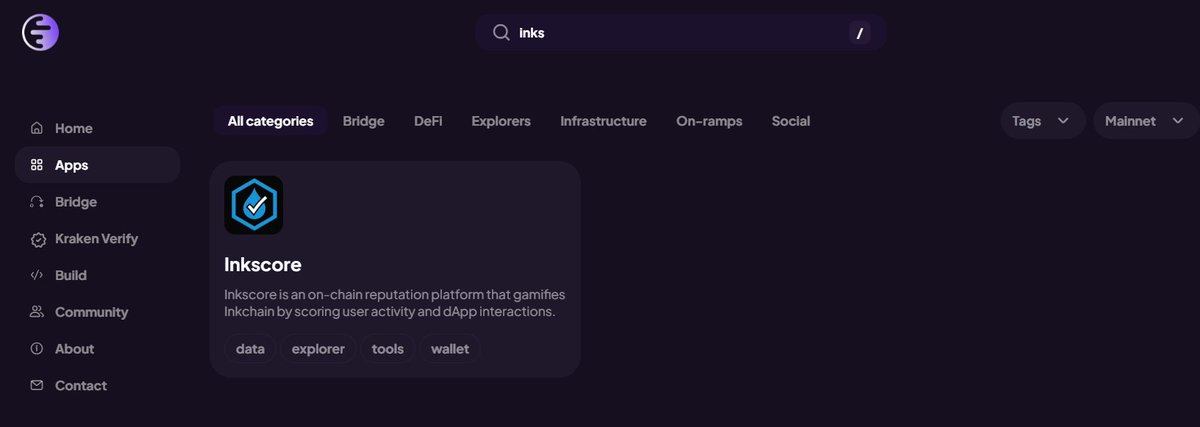The image size is (1200, 427).
Task: Click the Ink logo in top-left corner
Action: (x=41, y=33)
